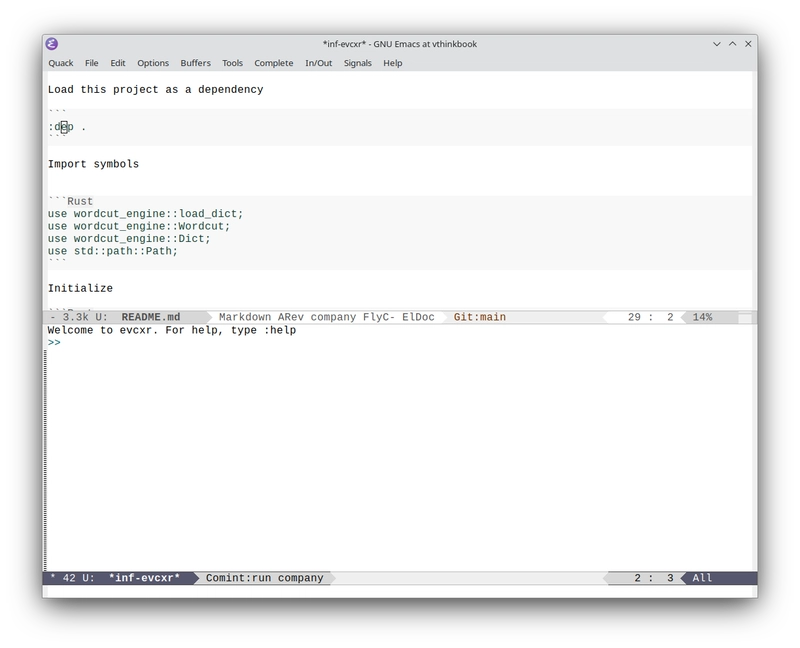Maximize the Emacs window
800x648 pixels.
point(732,44)
